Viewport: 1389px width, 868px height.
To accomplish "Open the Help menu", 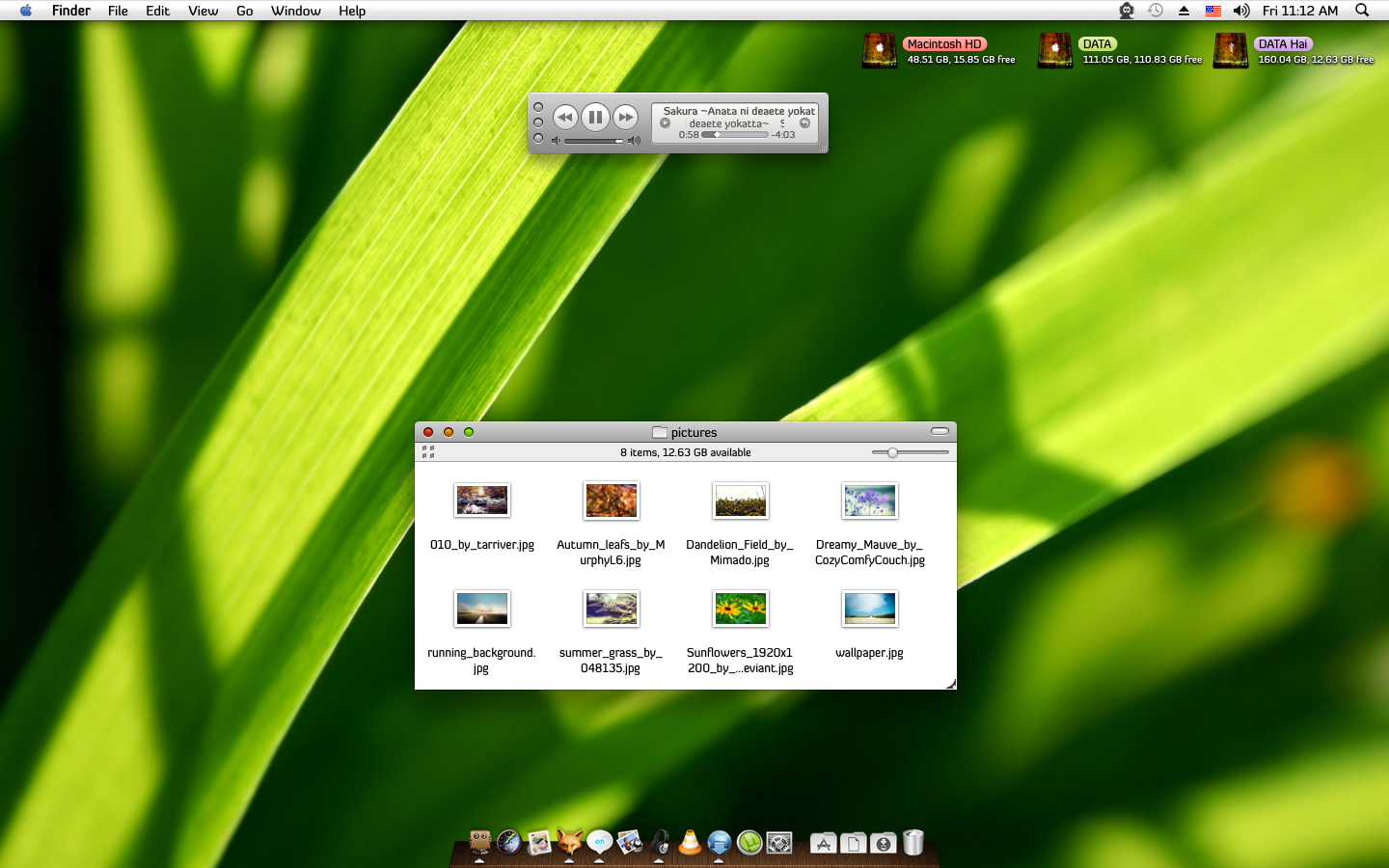I will coord(352,11).
